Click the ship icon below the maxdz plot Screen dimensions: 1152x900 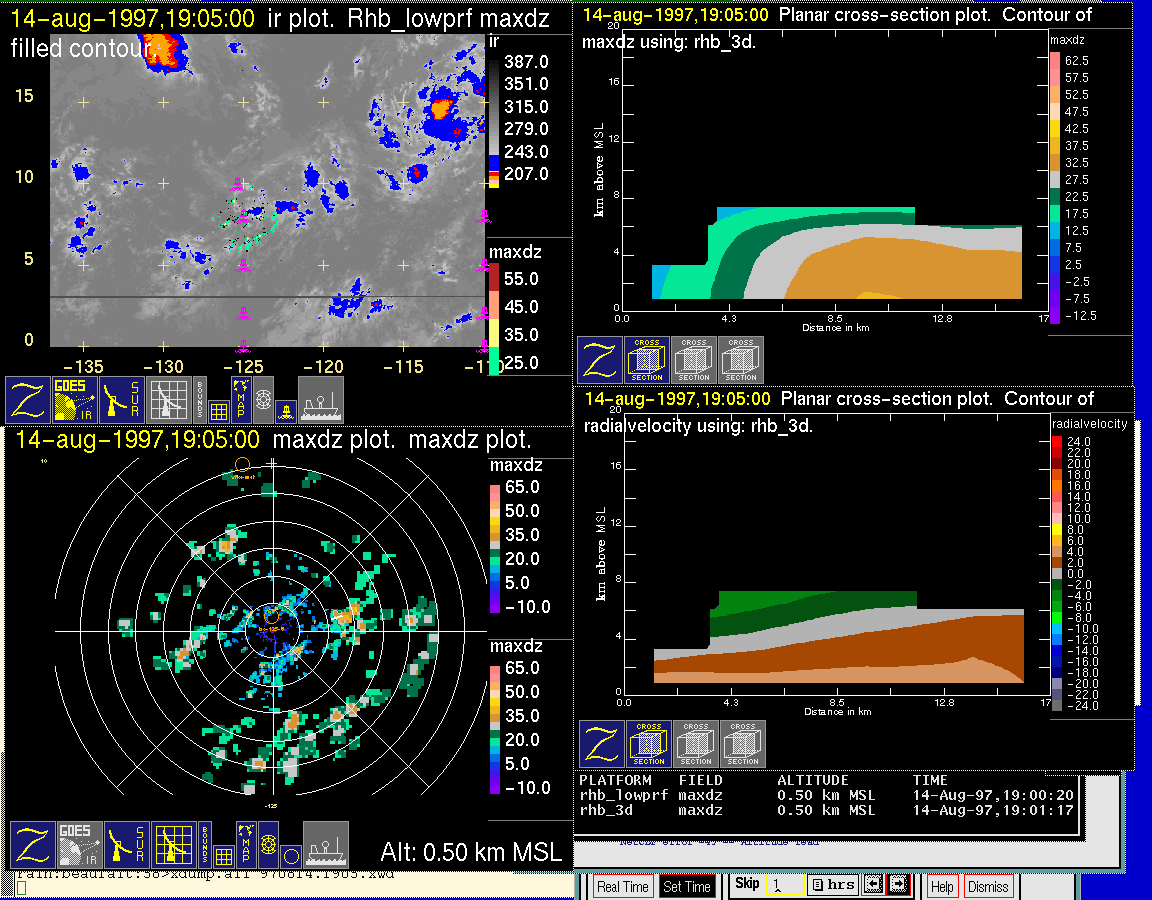click(326, 845)
